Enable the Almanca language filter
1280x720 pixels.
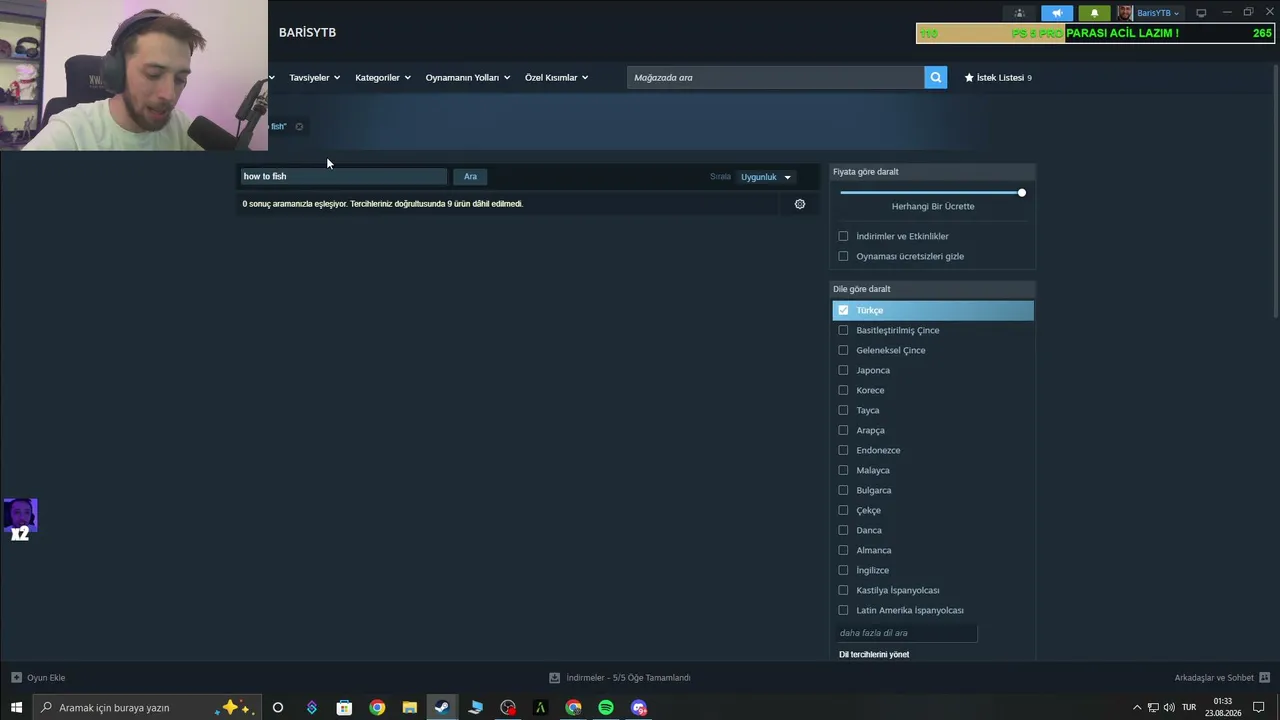(x=843, y=550)
